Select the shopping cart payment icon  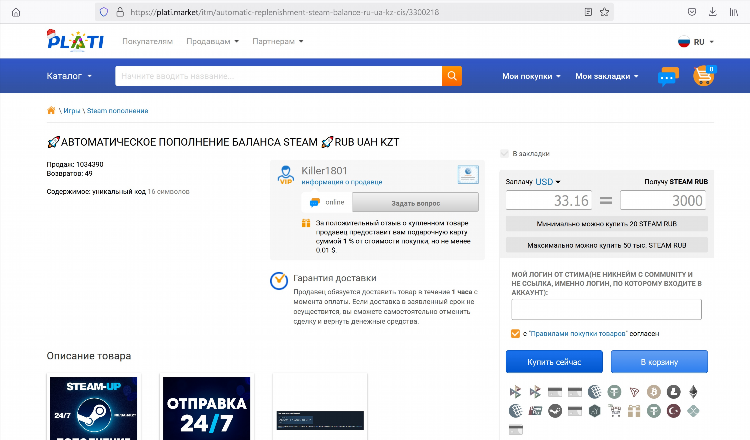pyautogui.click(x=614, y=410)
